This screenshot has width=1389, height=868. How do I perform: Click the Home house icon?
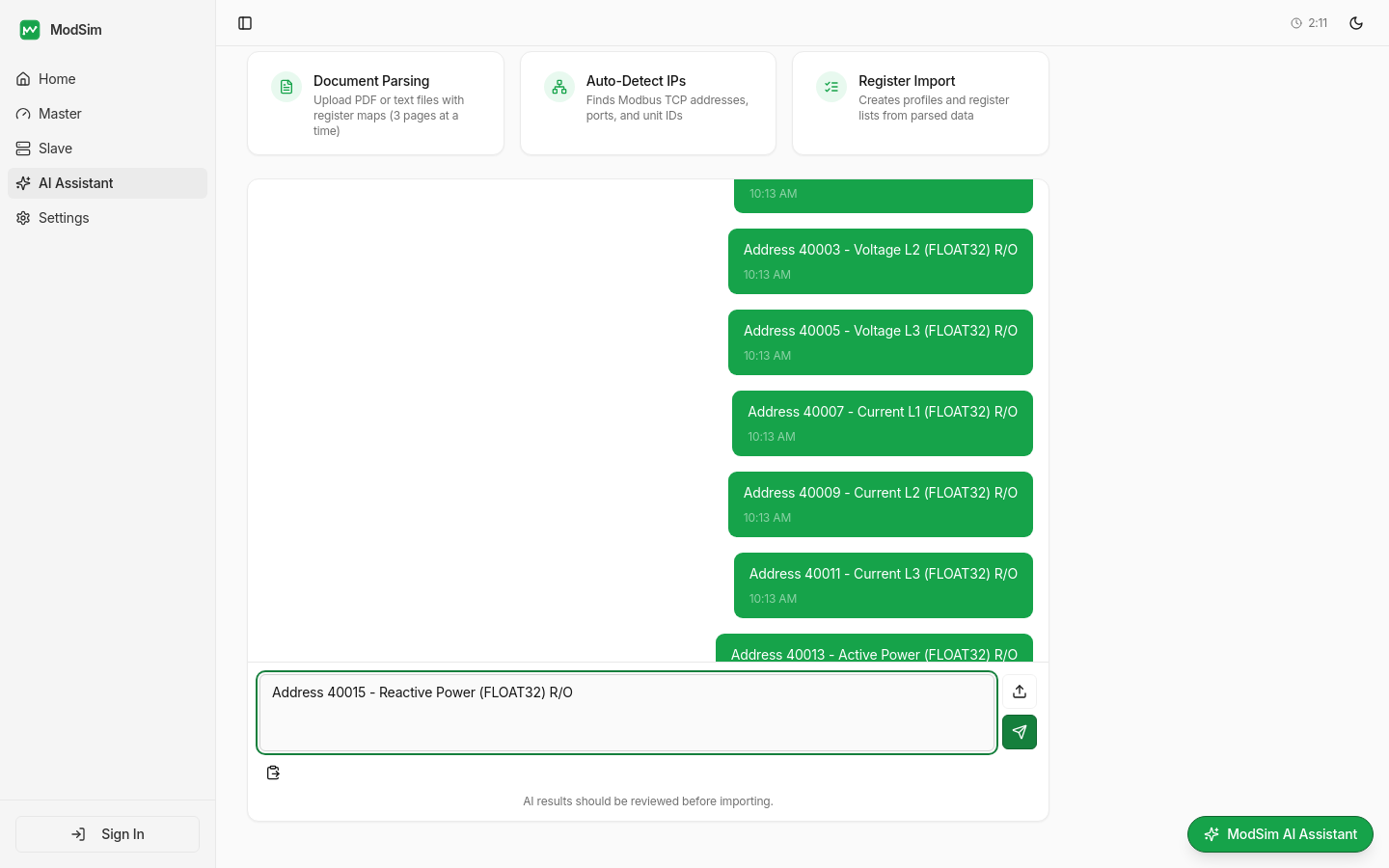click(23, 79)
